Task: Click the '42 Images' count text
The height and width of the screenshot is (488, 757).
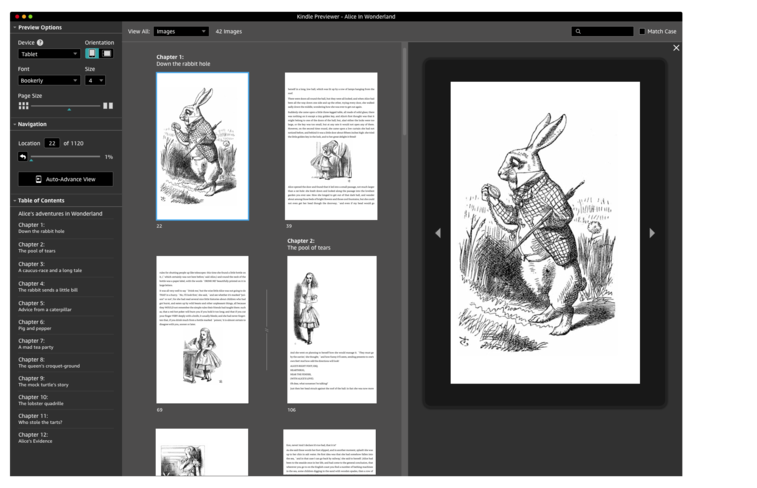Action: point(229,31)
